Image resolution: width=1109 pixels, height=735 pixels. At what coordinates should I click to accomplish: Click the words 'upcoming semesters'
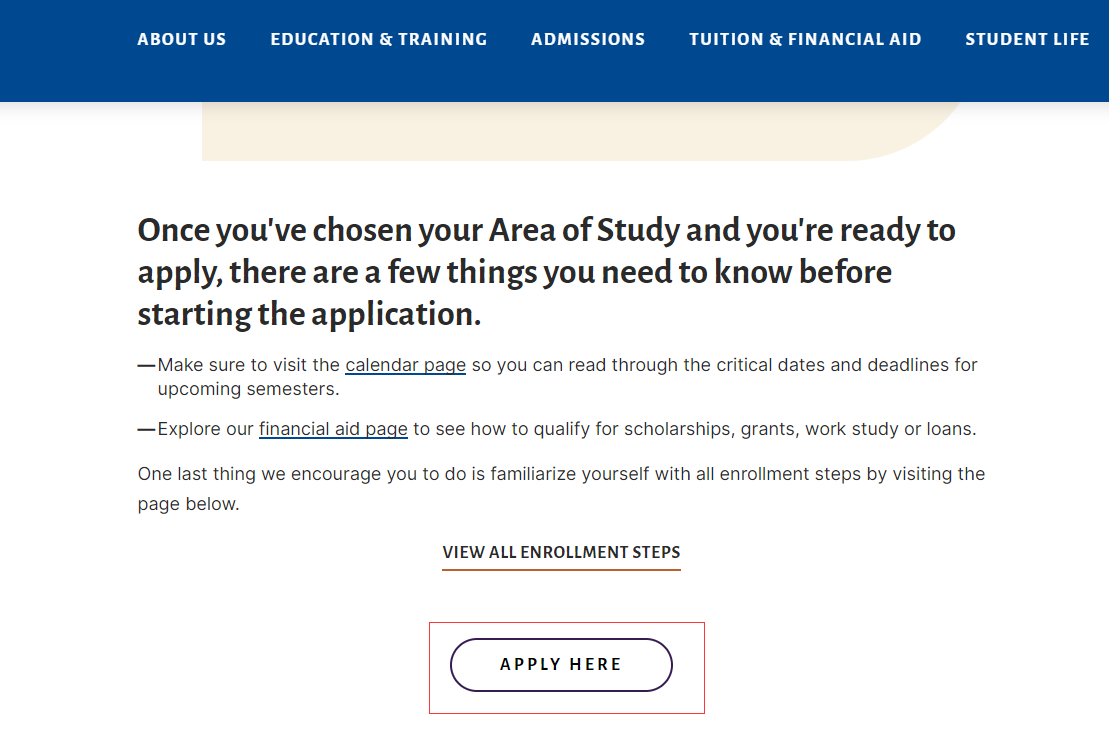(248, 389)
